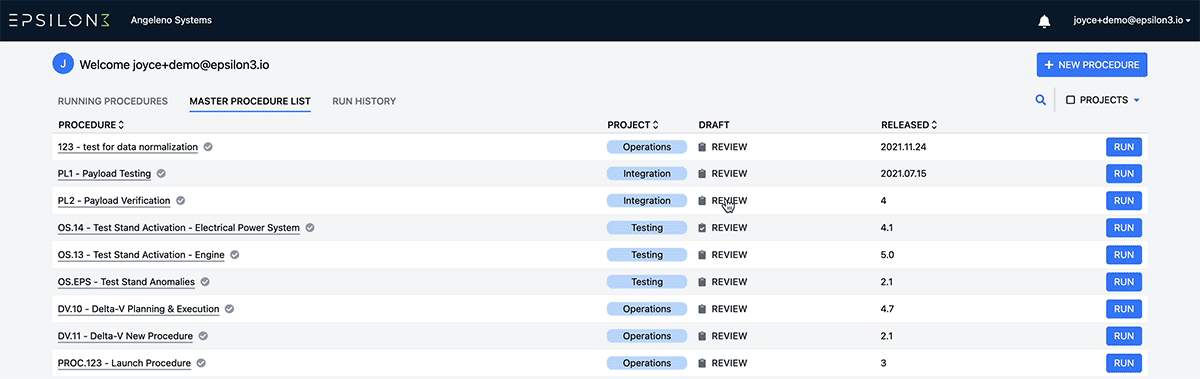Toggle the Projects checkbox
Screen dimensions: 1200x379
tap(1070, 100)
